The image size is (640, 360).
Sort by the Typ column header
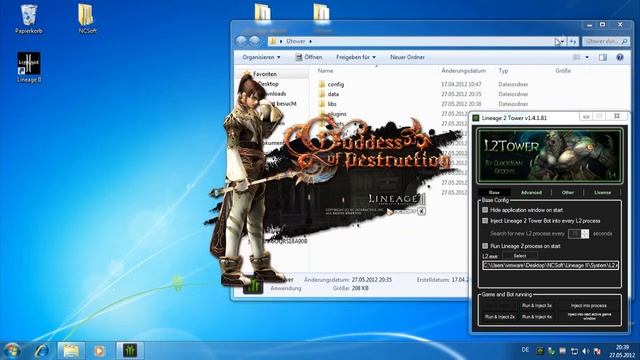click(503, 71)
